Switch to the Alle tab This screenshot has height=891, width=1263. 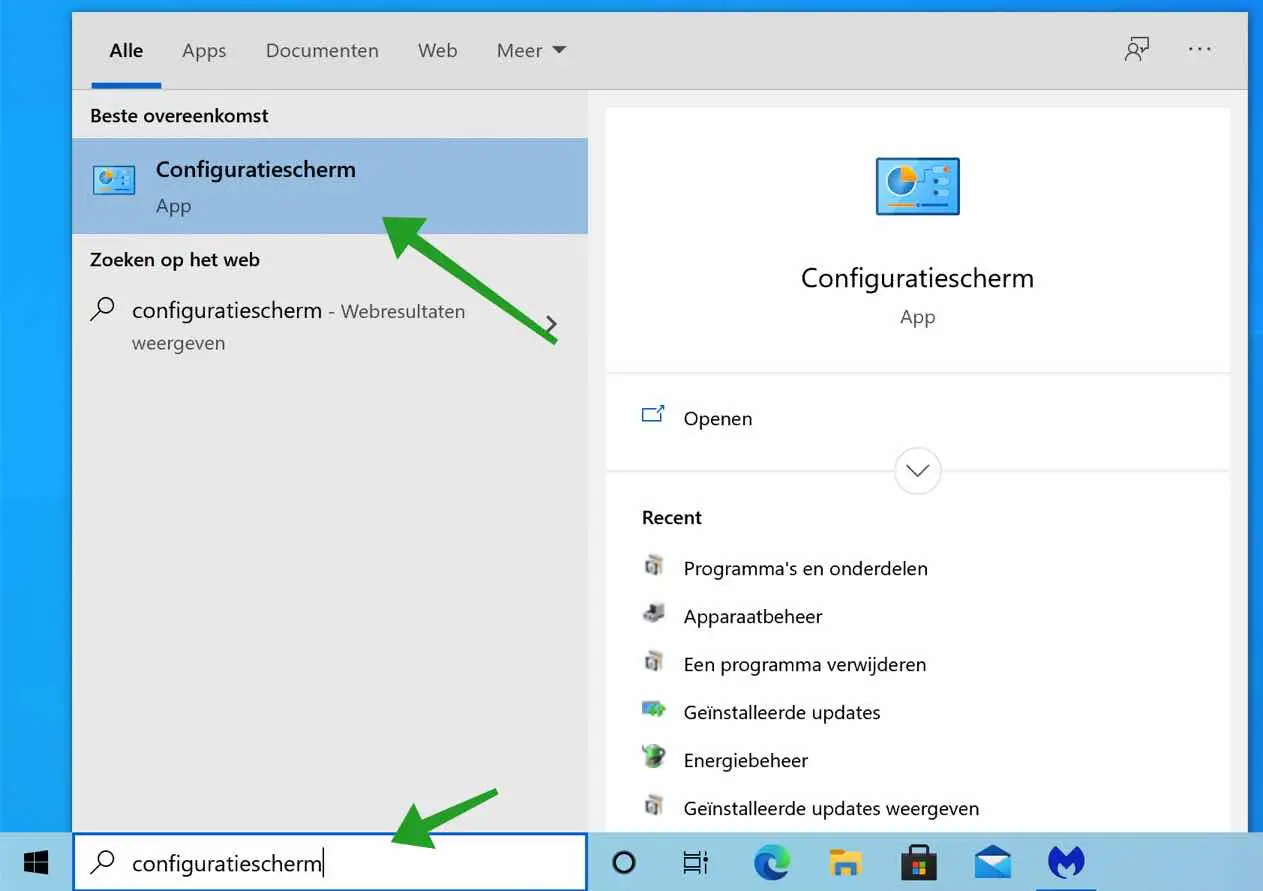tap(126, 50)
